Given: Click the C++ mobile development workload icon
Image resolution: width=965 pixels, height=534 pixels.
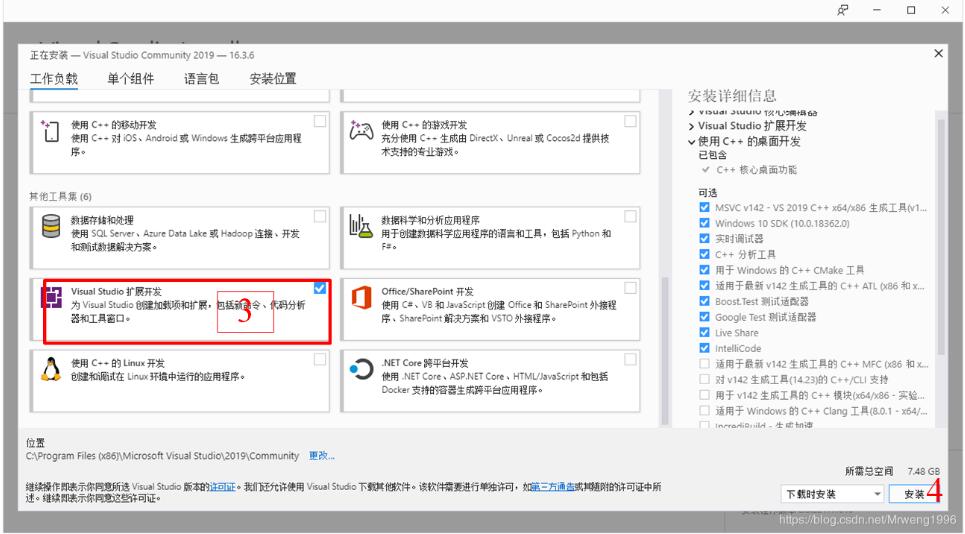Looking at the screenshot, I should pos(50,132).
